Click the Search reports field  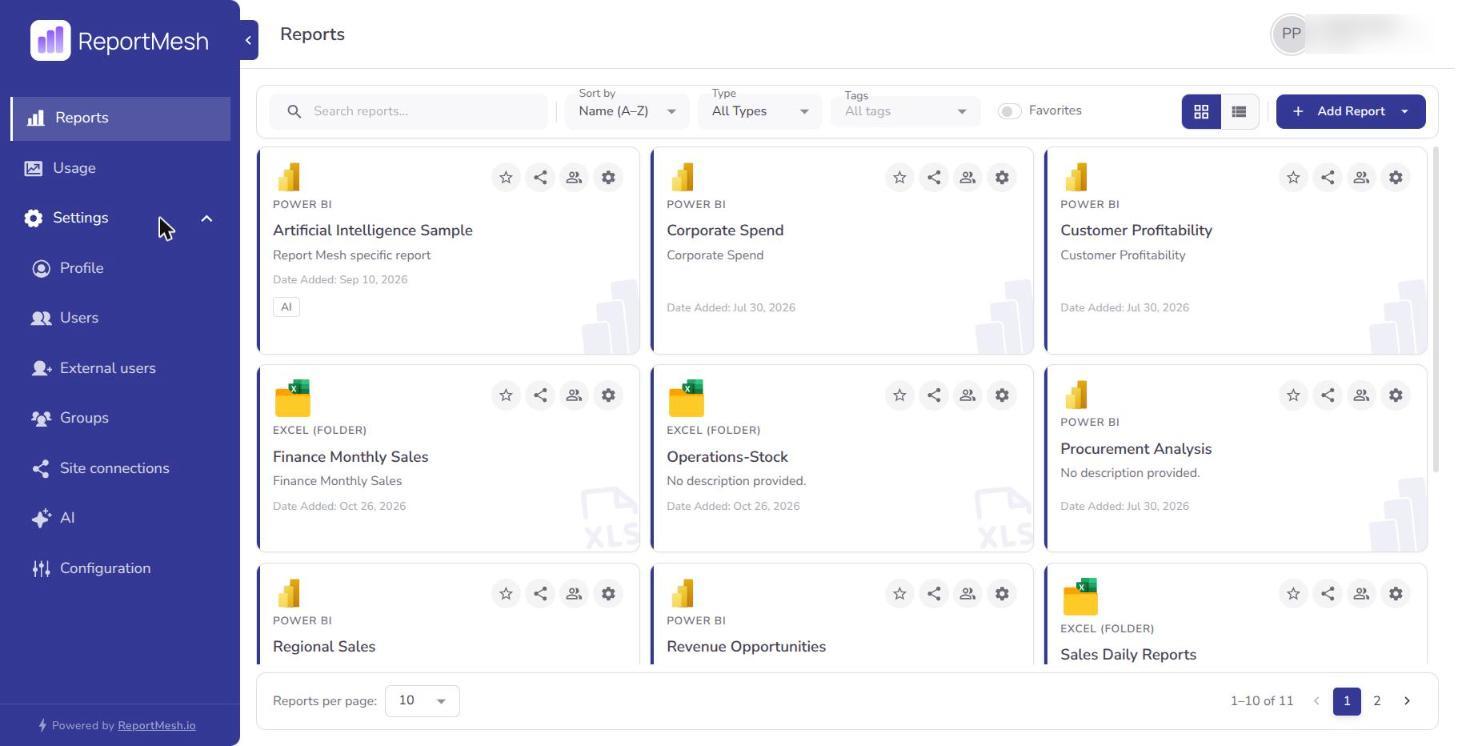(409, 111)
